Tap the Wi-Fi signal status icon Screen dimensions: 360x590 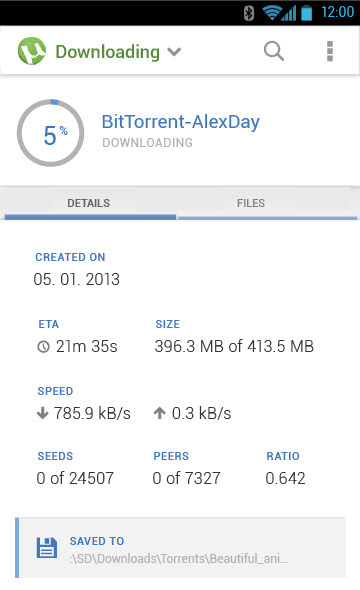pos(271,13)
